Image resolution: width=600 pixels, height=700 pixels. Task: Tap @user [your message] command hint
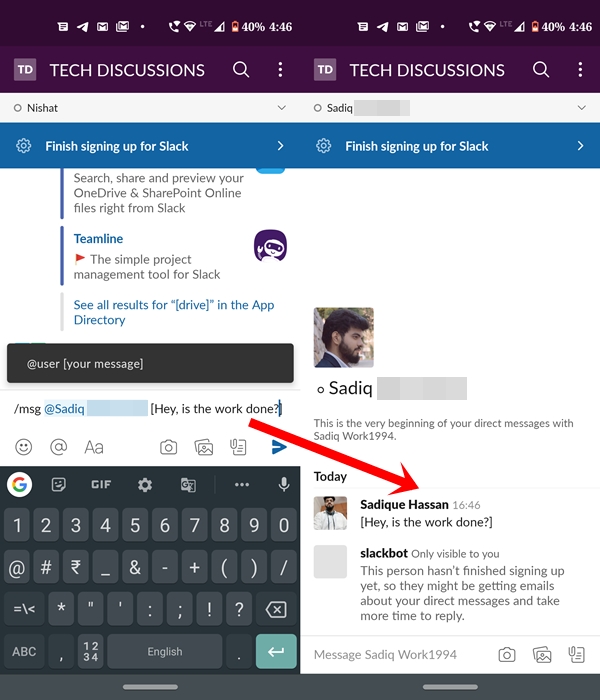(x=150, y=363)
